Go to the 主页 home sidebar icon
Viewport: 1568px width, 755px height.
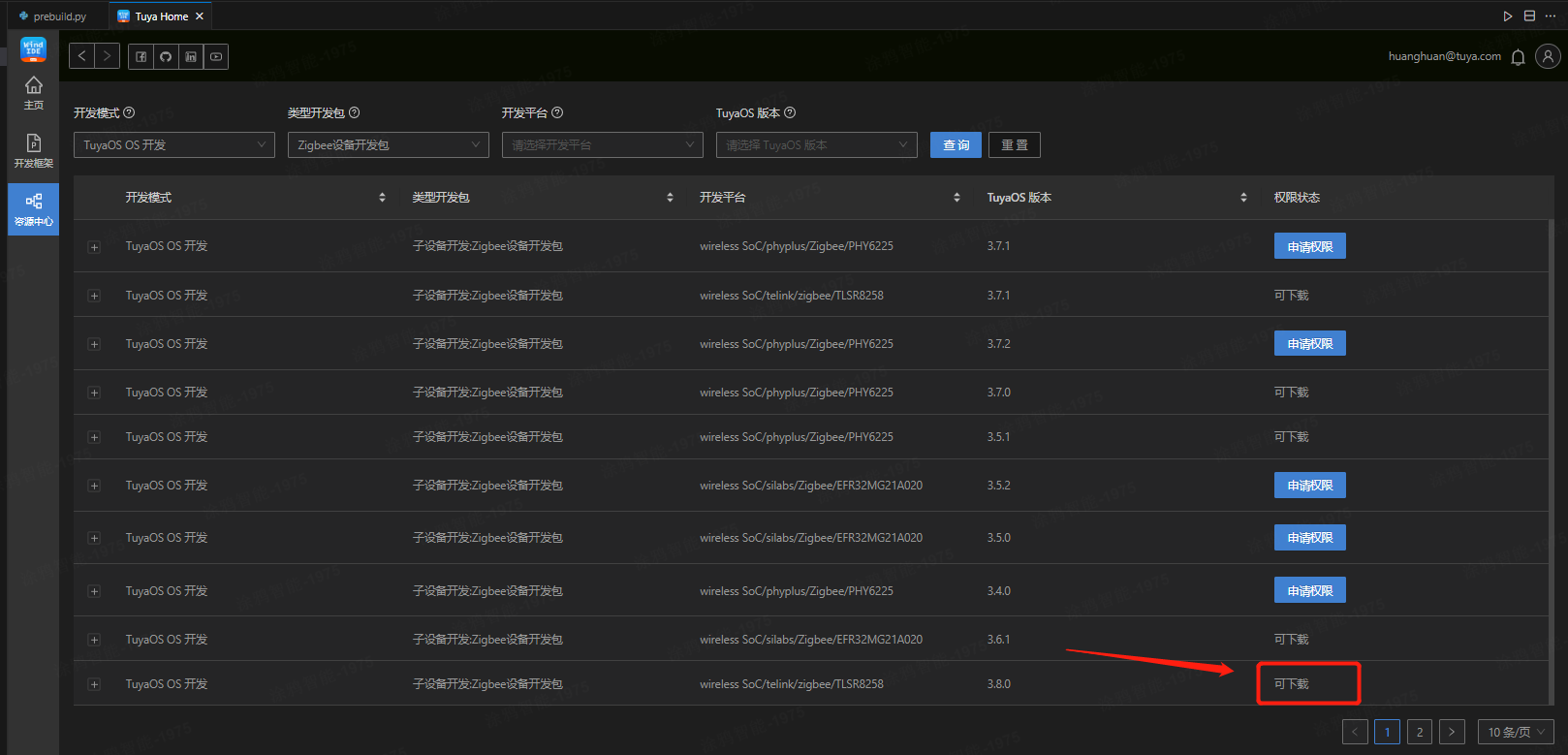pyautogui.click(x=33, y=93)
